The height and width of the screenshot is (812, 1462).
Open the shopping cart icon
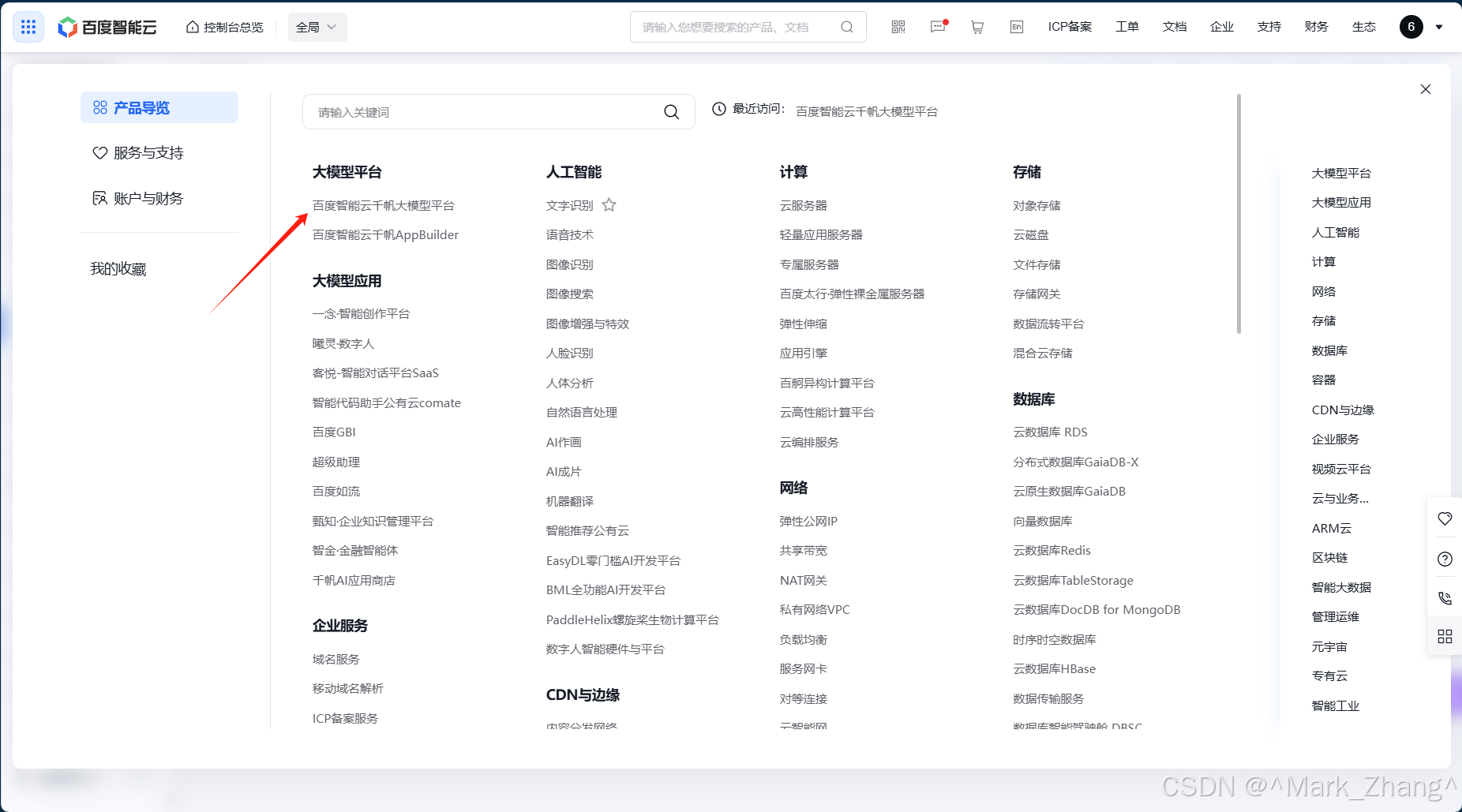[x=977, y=27]
